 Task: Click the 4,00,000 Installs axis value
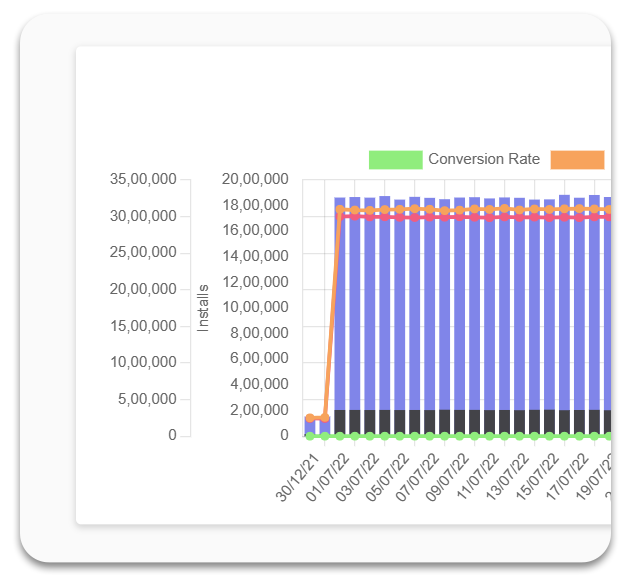(x=259, y=384)
